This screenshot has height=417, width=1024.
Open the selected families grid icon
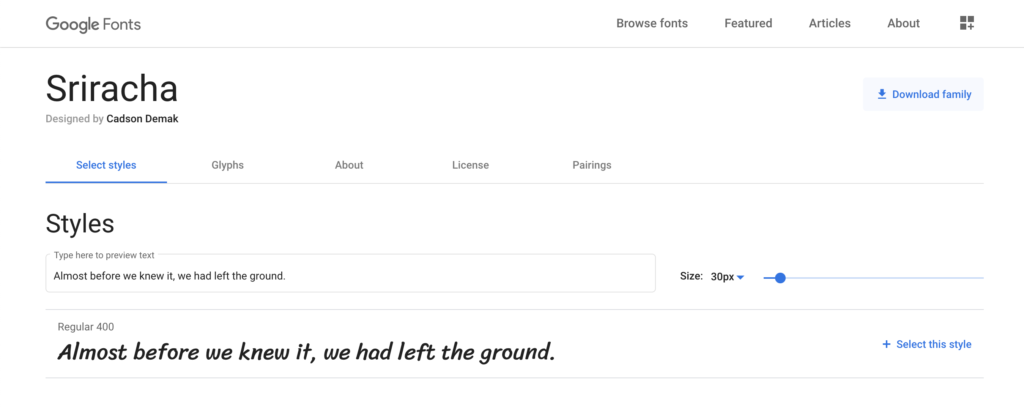(967, 23)
